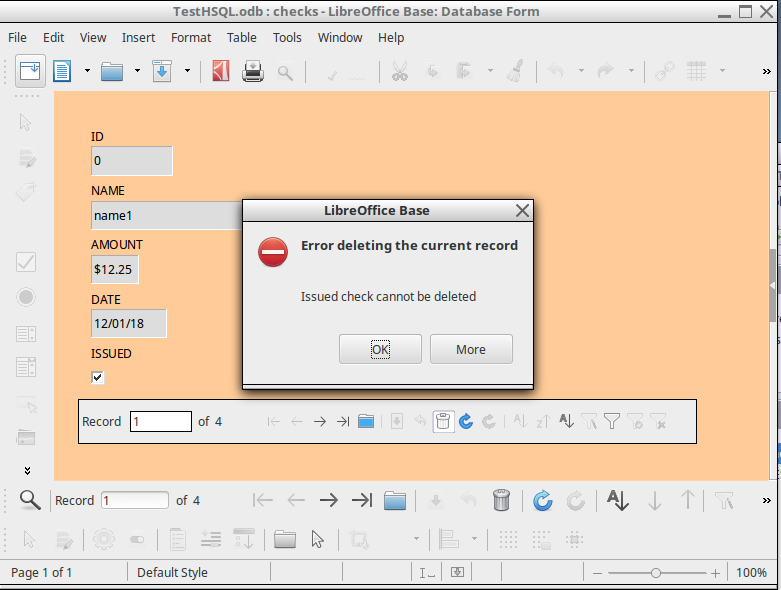Viewport: 781px width, 590px height.
Task: Go to next record in bottom toolbar
Action: (326, 500)
